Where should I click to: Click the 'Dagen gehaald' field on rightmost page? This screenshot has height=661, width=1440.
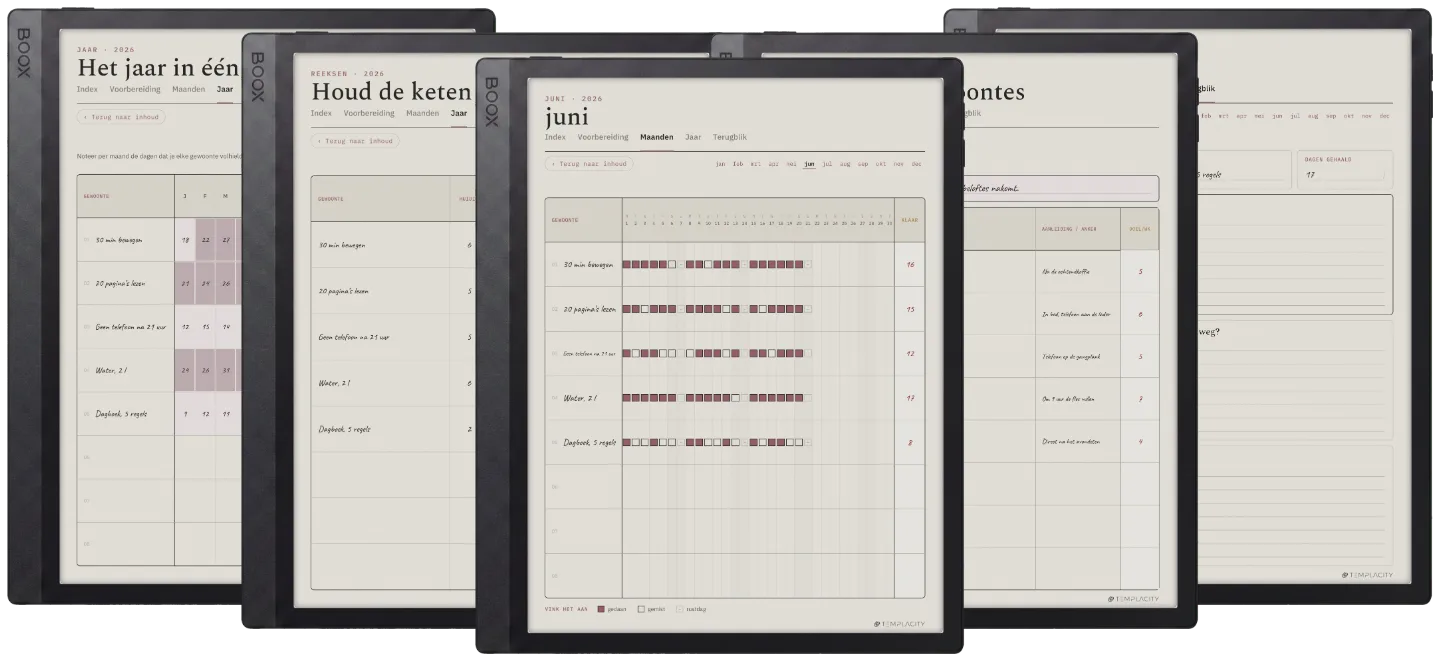point(1344,170)
